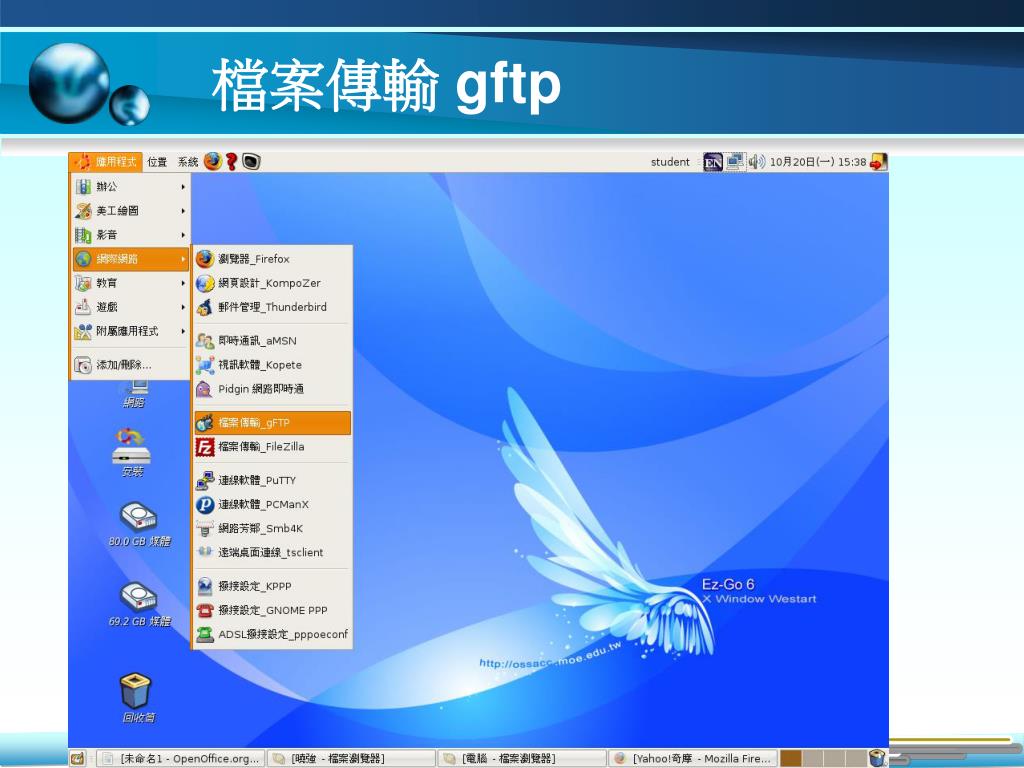Viewport: 1024px width, 768px height.
Task: Select the 69.2 GB 媒體 drive icon
Action: click(138, 604)
